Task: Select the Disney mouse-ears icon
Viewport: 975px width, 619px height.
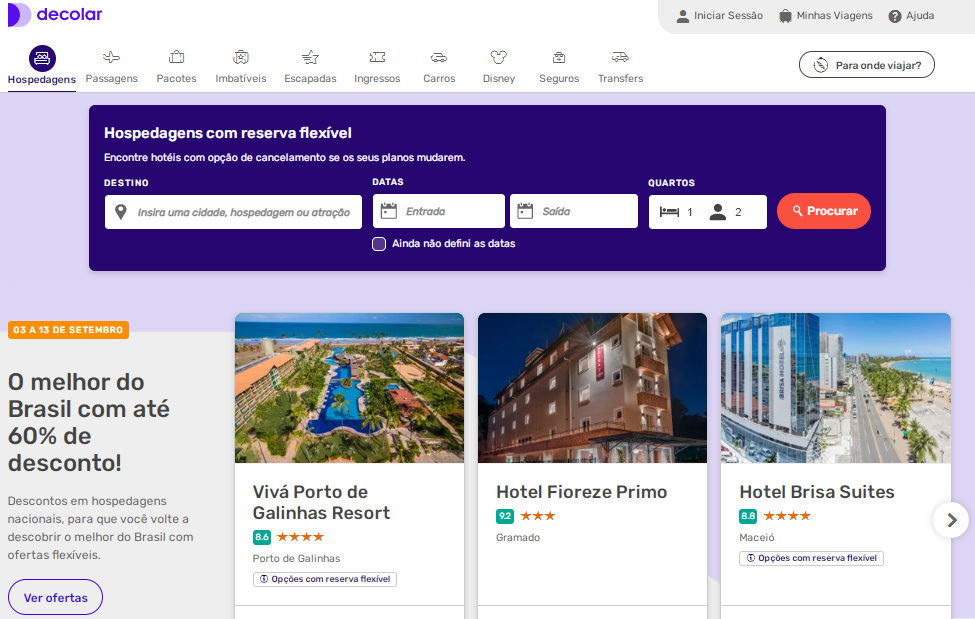Action: click(499, 57)
